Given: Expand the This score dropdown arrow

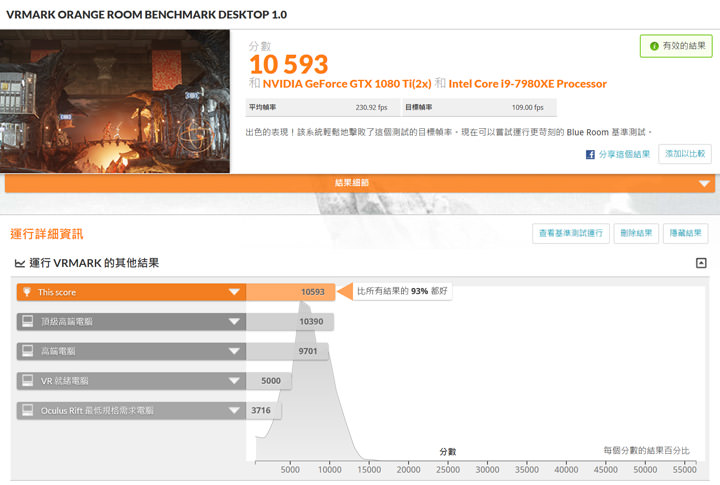Looking at the screenshot, I should click(x=234, y=292).
